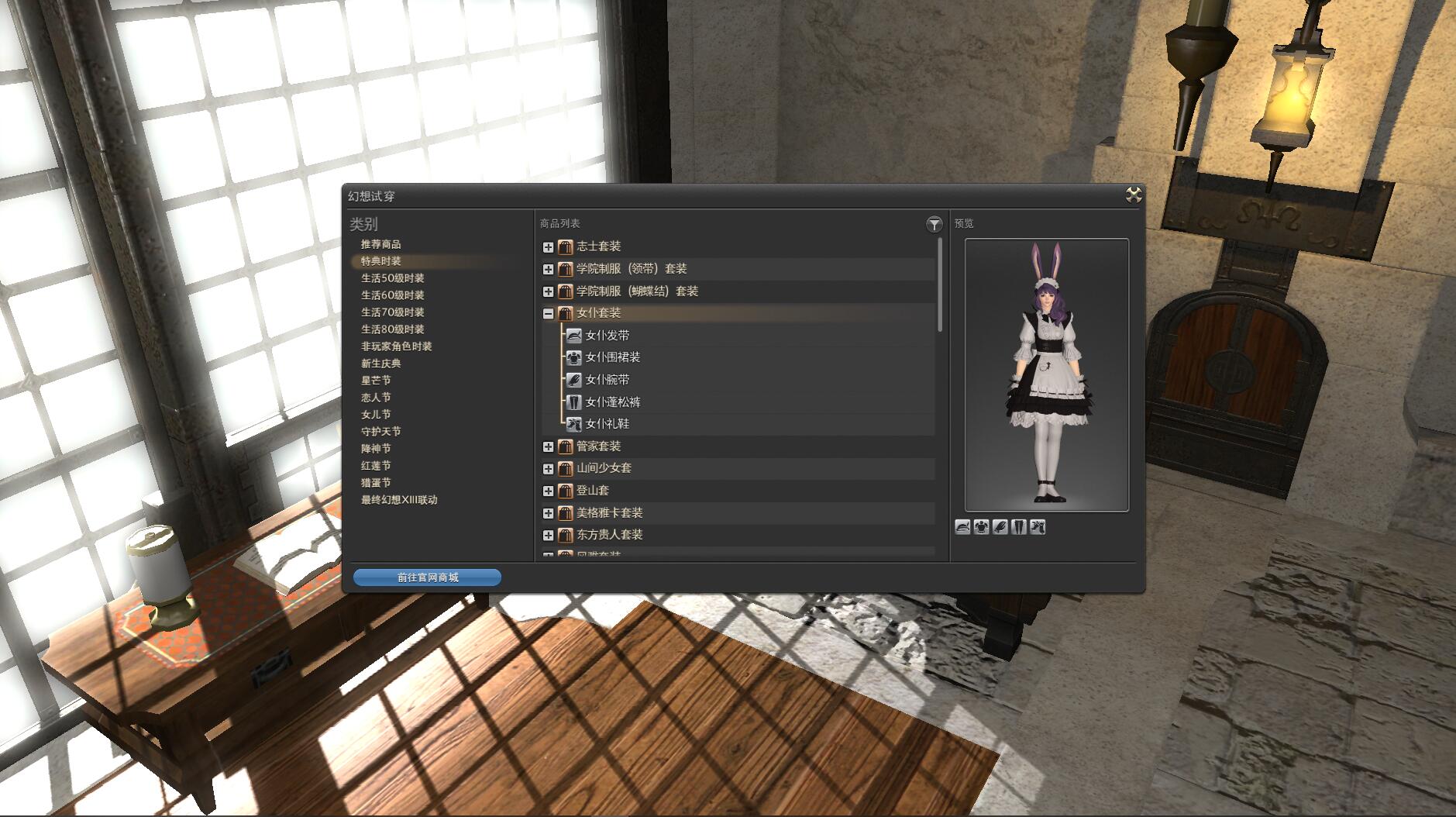Select the 最终幻想XIII联动 category link
The width and height of the screenshot is (1456, 817).
(398, 500)
